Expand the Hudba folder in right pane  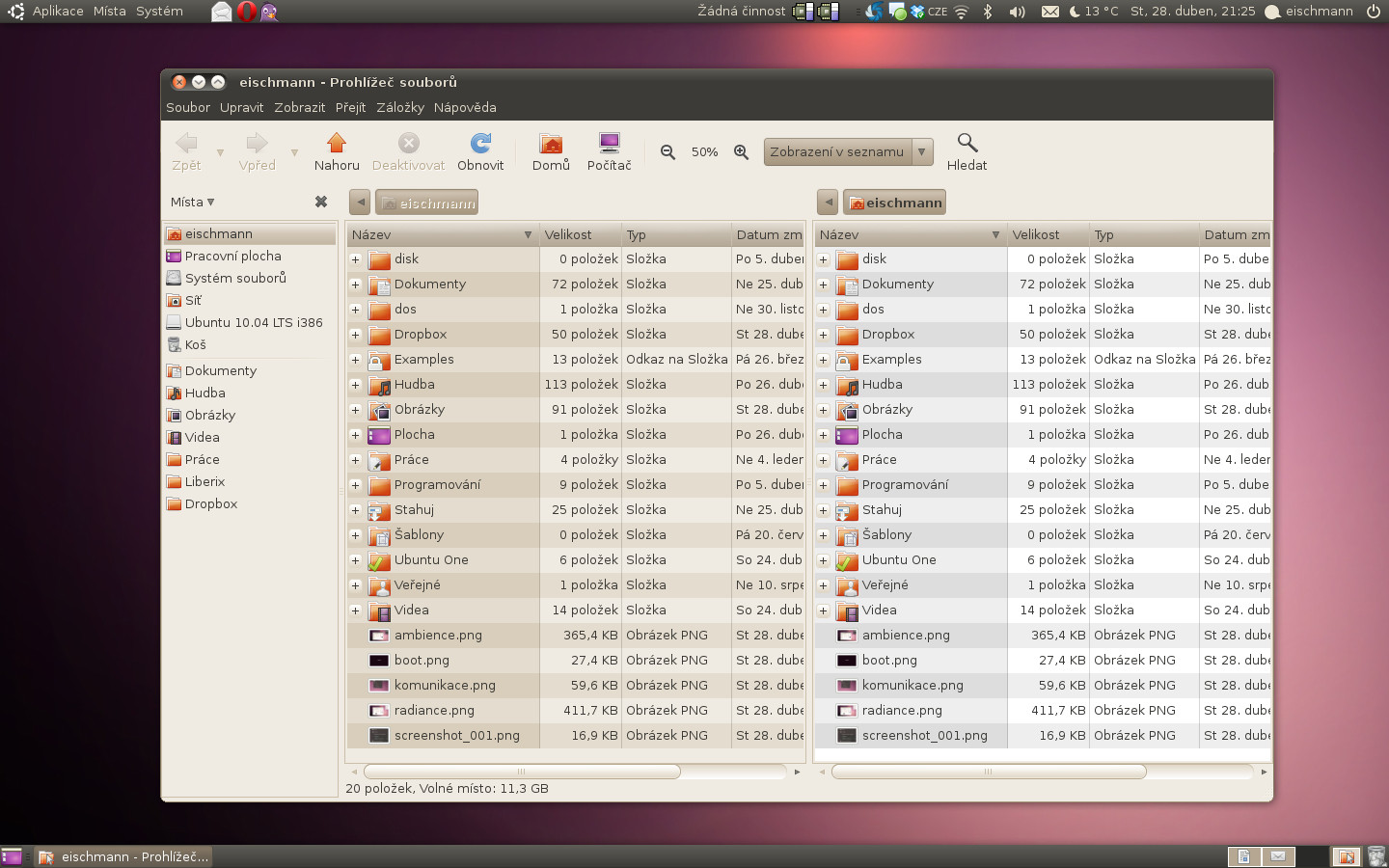tap(824, 385)
